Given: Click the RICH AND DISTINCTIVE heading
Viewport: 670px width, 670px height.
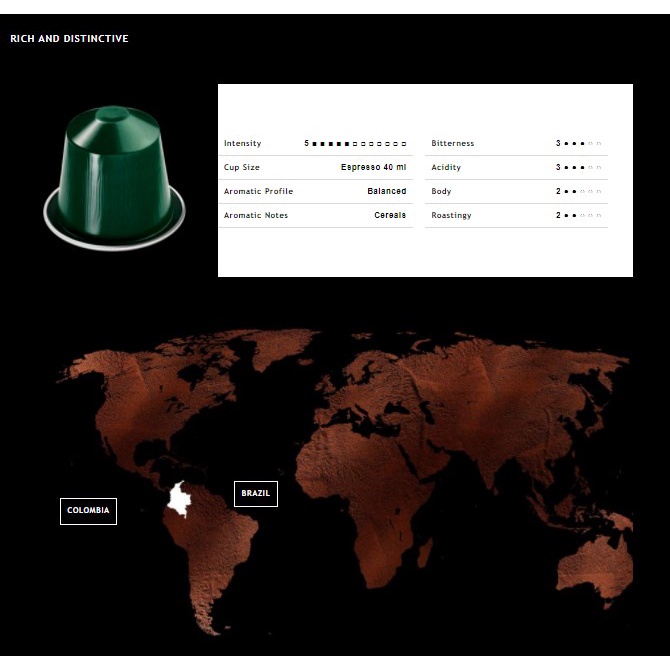Looking at the screenshot, I should click(x=69, y=39).
